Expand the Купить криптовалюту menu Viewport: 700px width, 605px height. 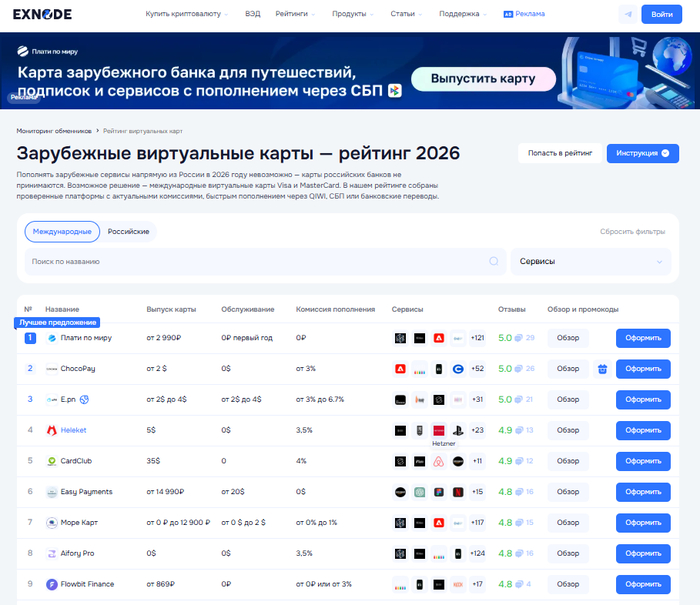pos(186,15)
